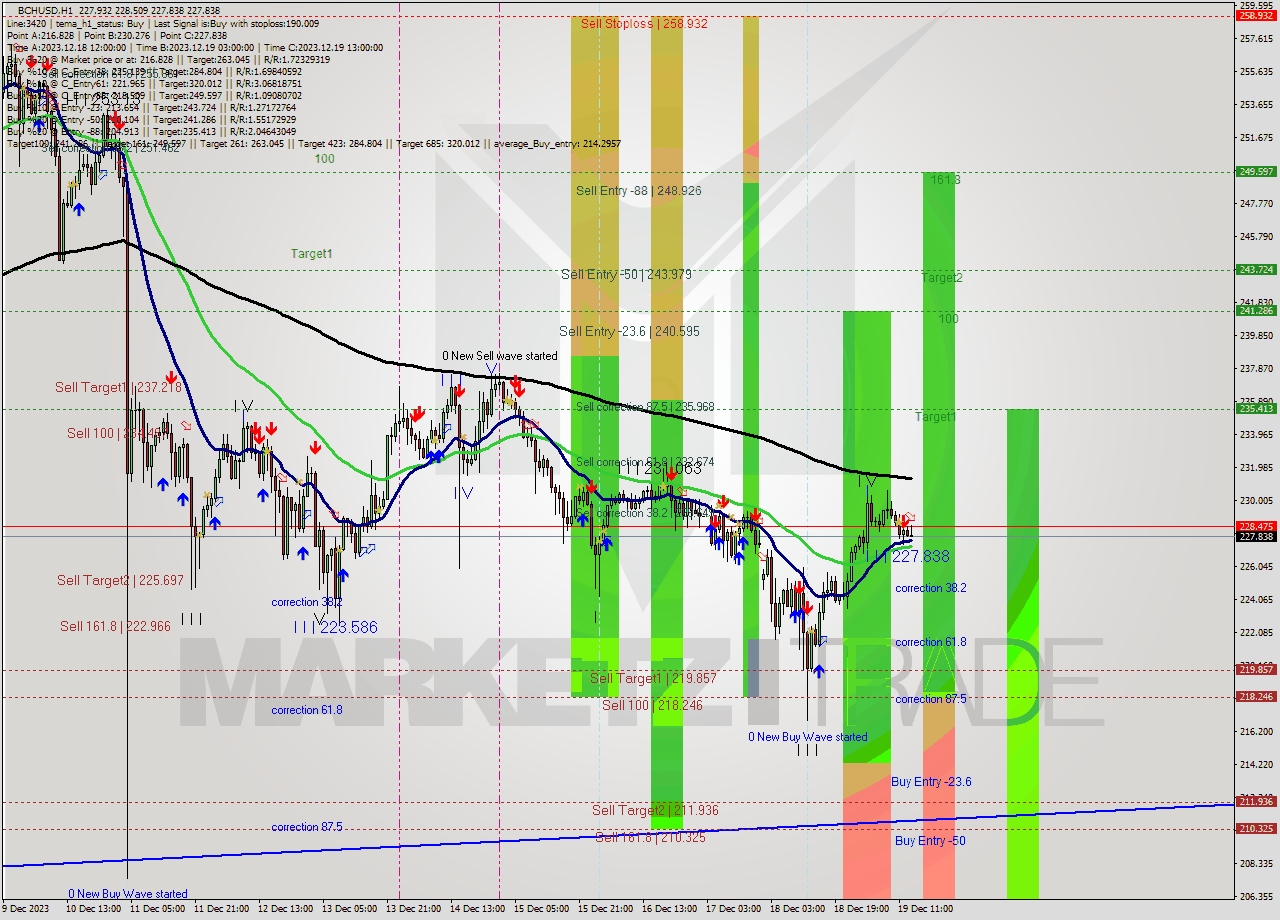Click the 'Sell Target2 | 225.697' label
This screenshot has width=1280, height=920.
[120, 580]
